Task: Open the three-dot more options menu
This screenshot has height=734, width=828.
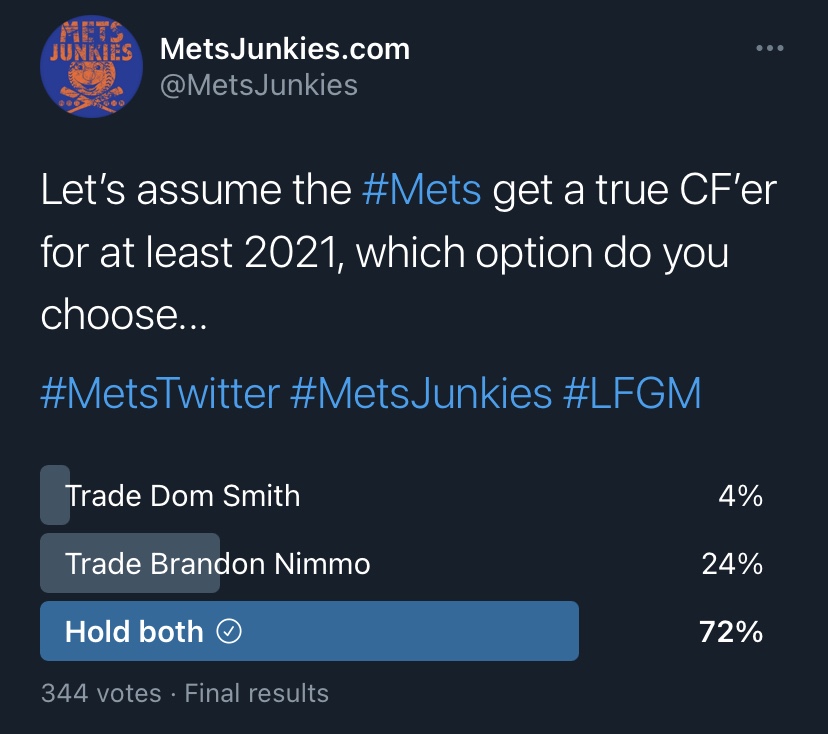Action: pyautogui.click(x=769, y=49)
